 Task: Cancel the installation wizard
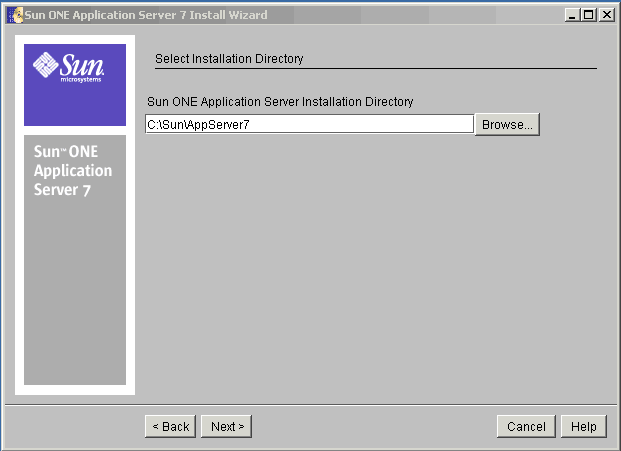(526, 426)
